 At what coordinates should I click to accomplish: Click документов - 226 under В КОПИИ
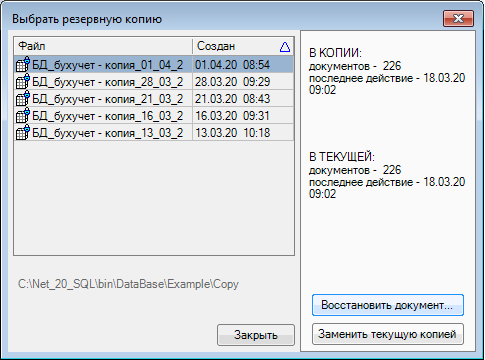[355, 66]
